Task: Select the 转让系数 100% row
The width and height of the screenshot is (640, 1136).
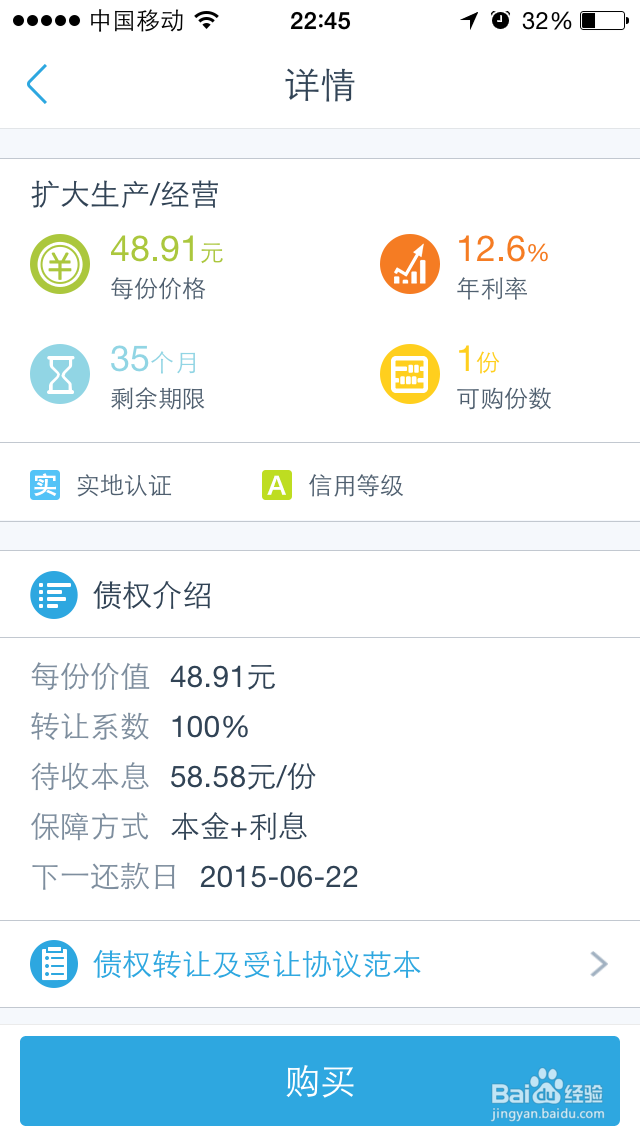Action: click(140, 727)
